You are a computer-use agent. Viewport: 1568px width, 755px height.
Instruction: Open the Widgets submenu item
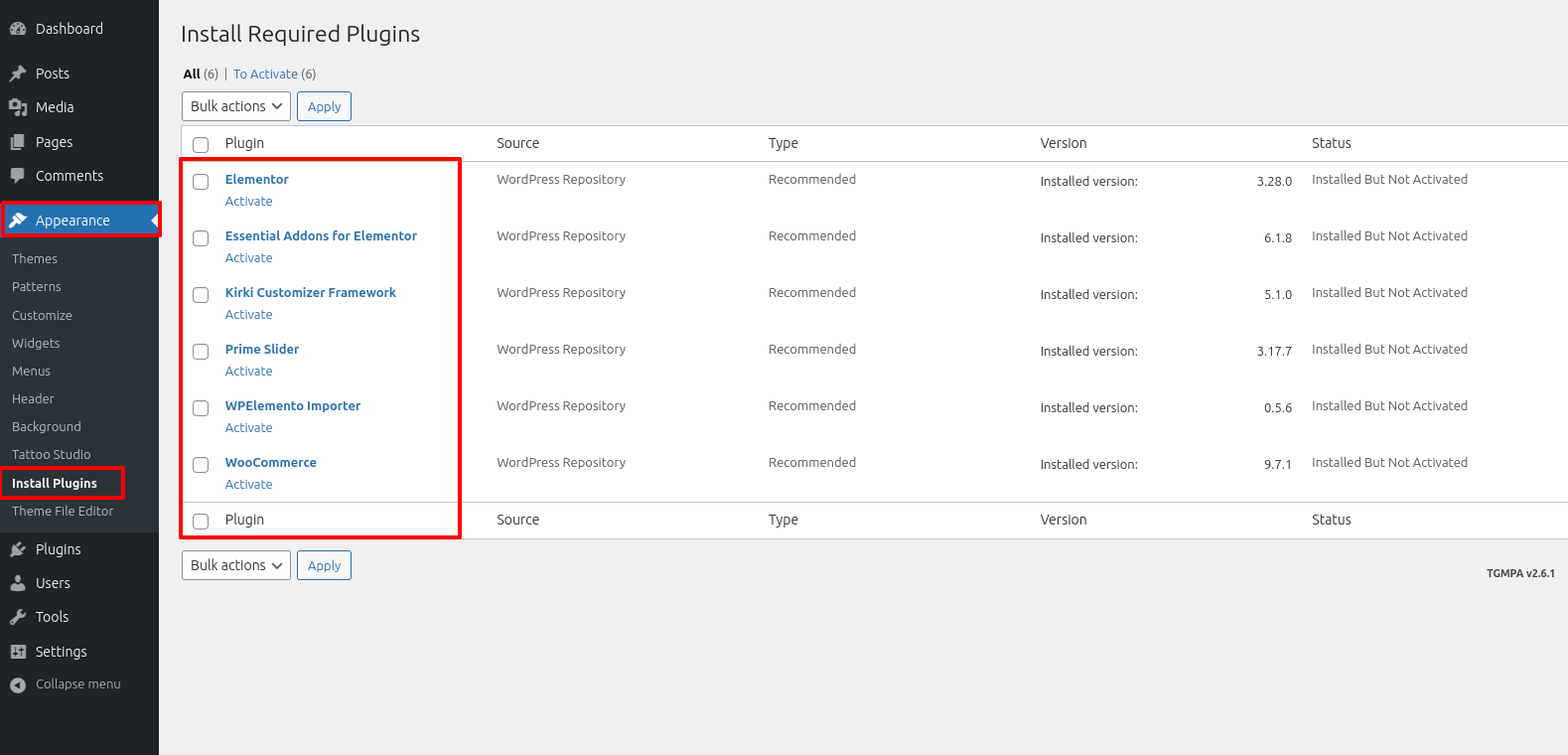pos(36,343)
